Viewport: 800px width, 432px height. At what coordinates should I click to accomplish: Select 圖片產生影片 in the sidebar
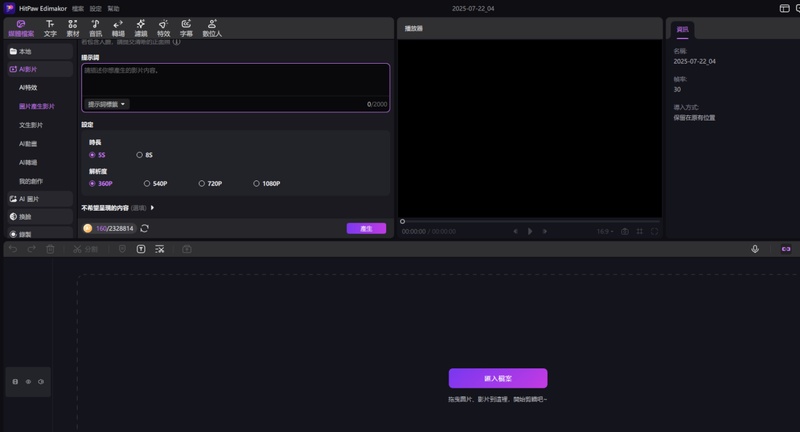pyautogui.click(x=37, y=107)
